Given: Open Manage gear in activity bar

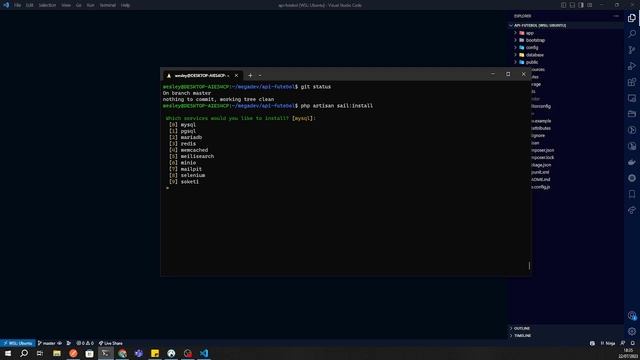Looking at the screenshot, I should click(632, 331).
